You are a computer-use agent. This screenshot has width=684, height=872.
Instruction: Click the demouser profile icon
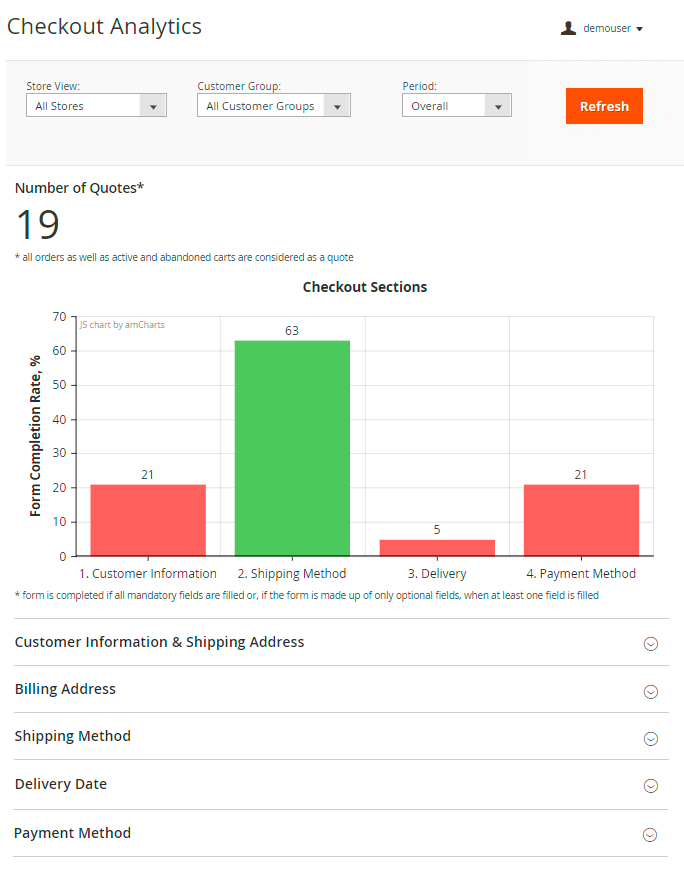coord(568,29)
